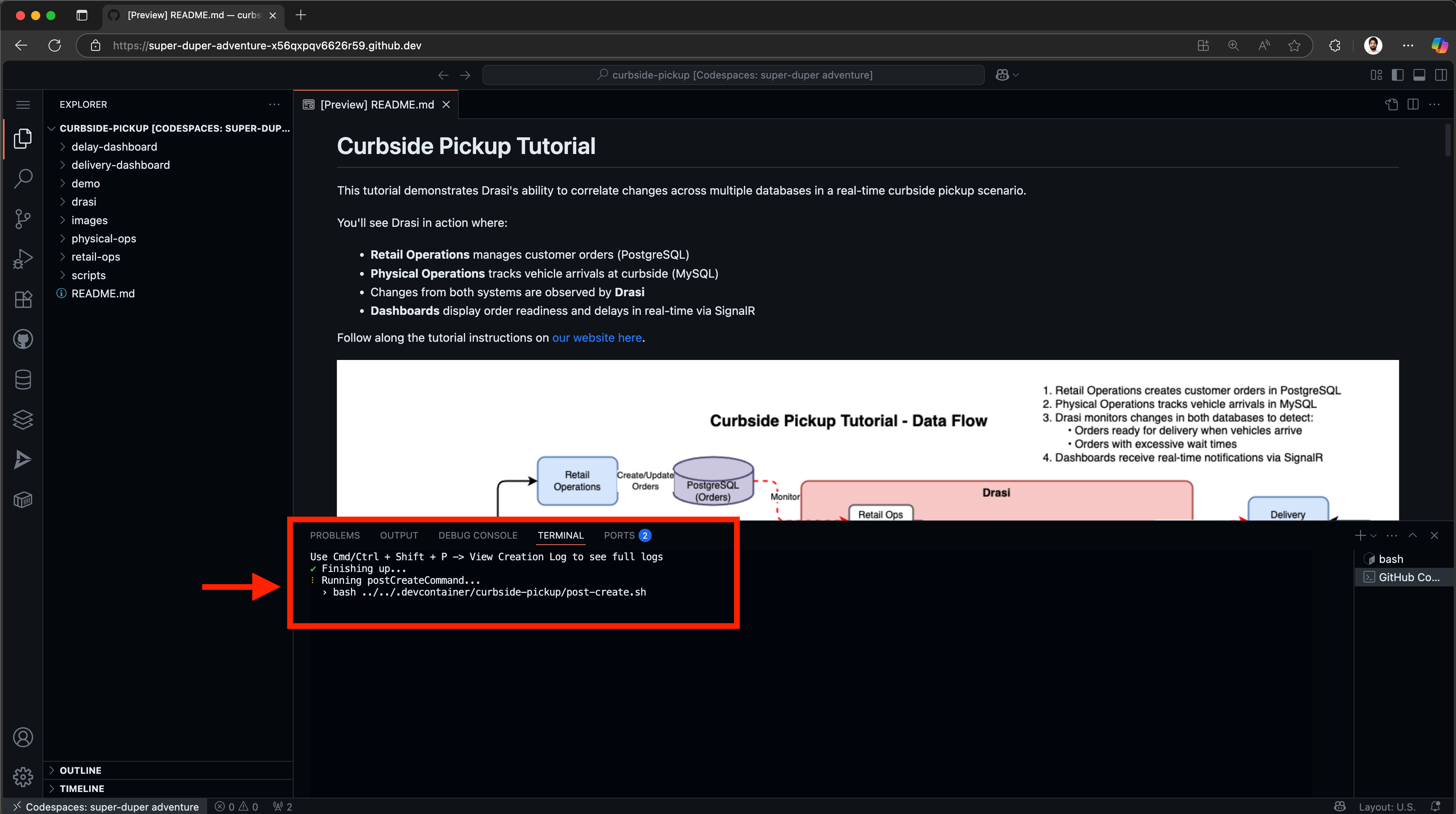Screen dimensions: 1456x814
Task: Toggle the bottom panel visibility
Action: pos(1420,74)
